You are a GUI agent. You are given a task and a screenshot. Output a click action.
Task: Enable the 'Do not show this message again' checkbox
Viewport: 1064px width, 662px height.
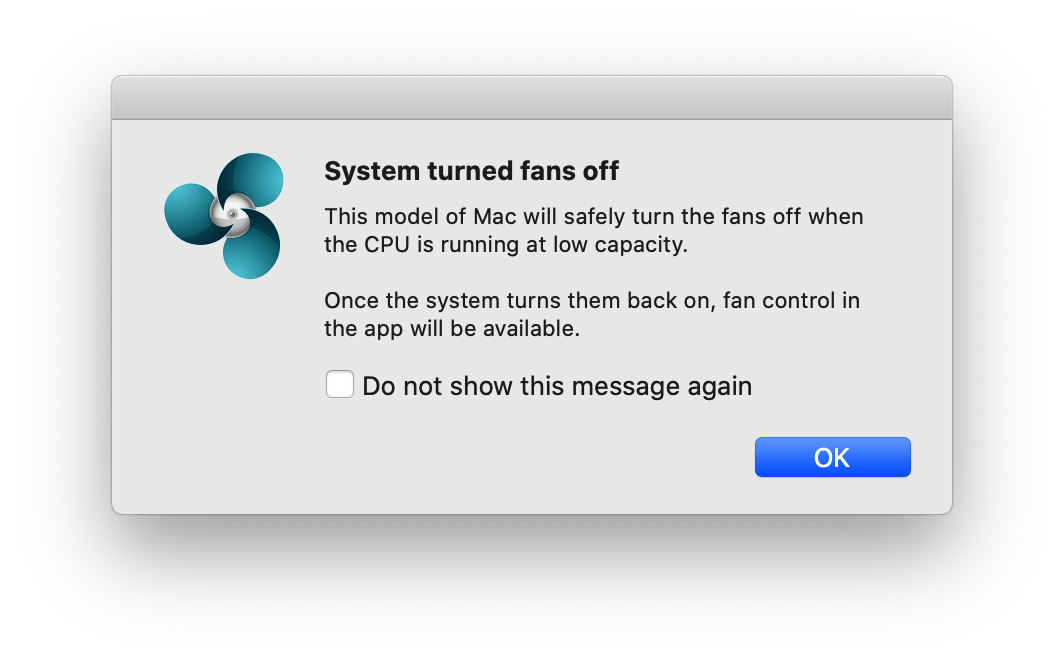[x=340, y=384]
